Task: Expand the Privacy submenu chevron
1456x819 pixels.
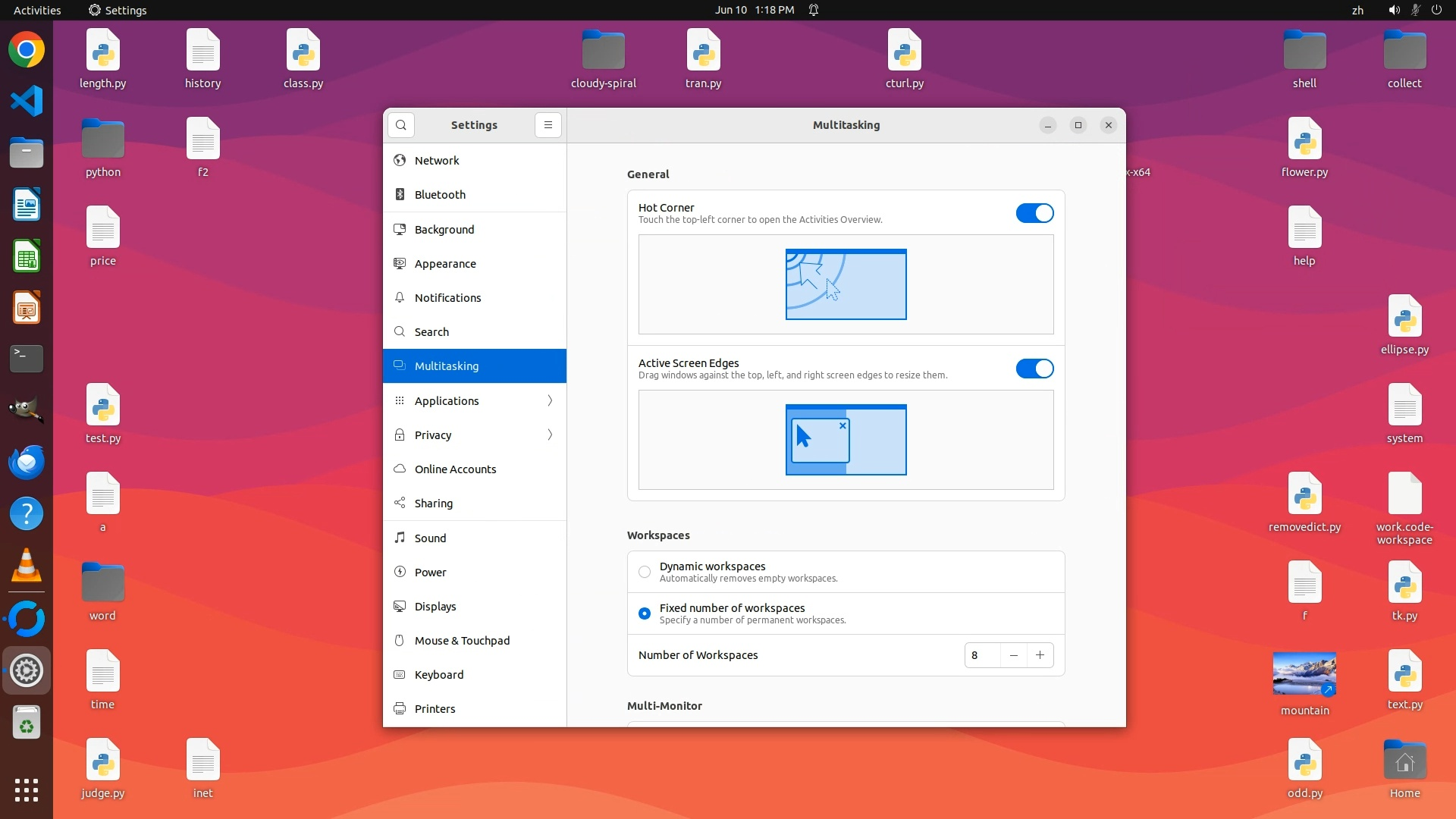Action: 550,435
